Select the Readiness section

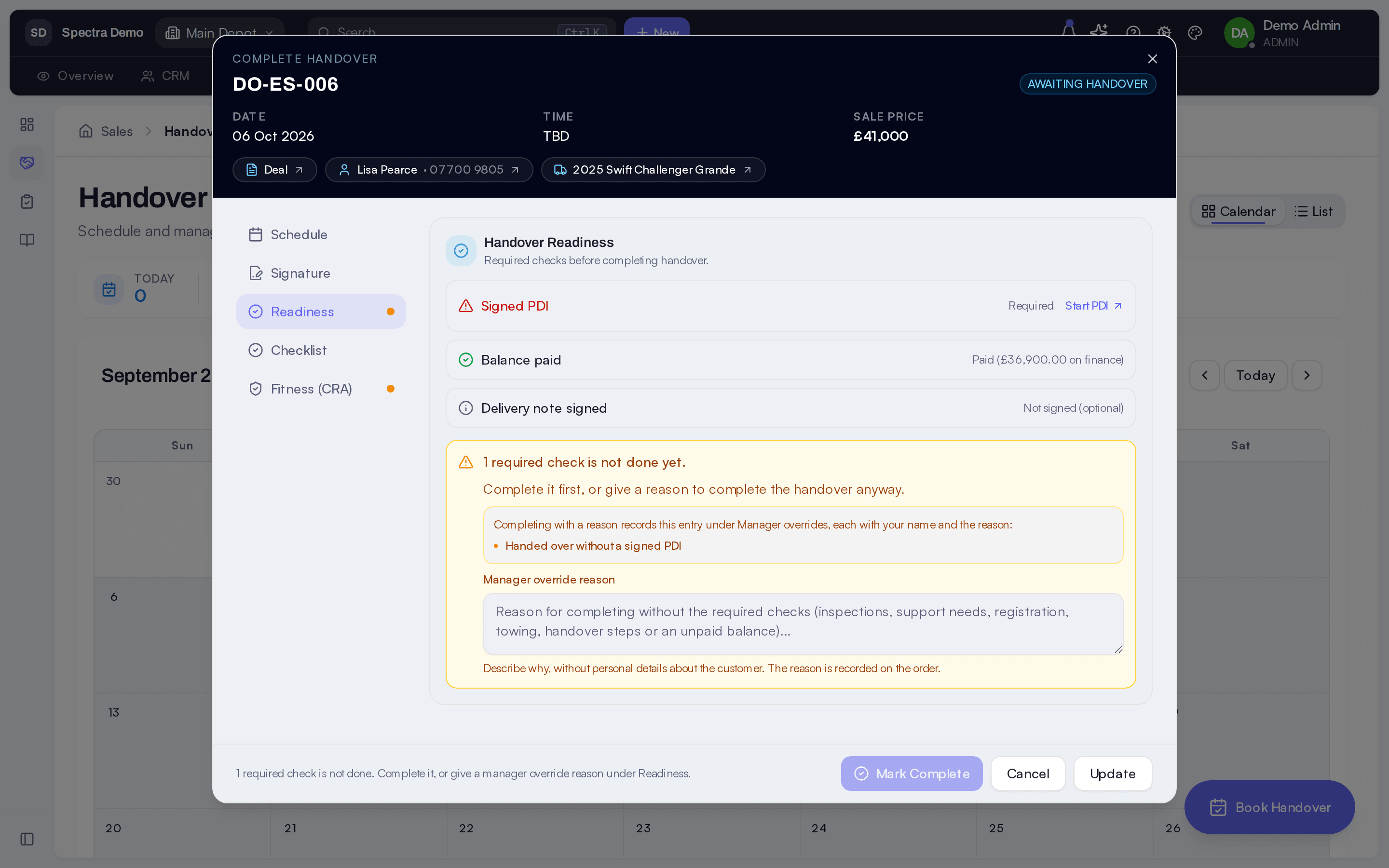pos(321,311)
